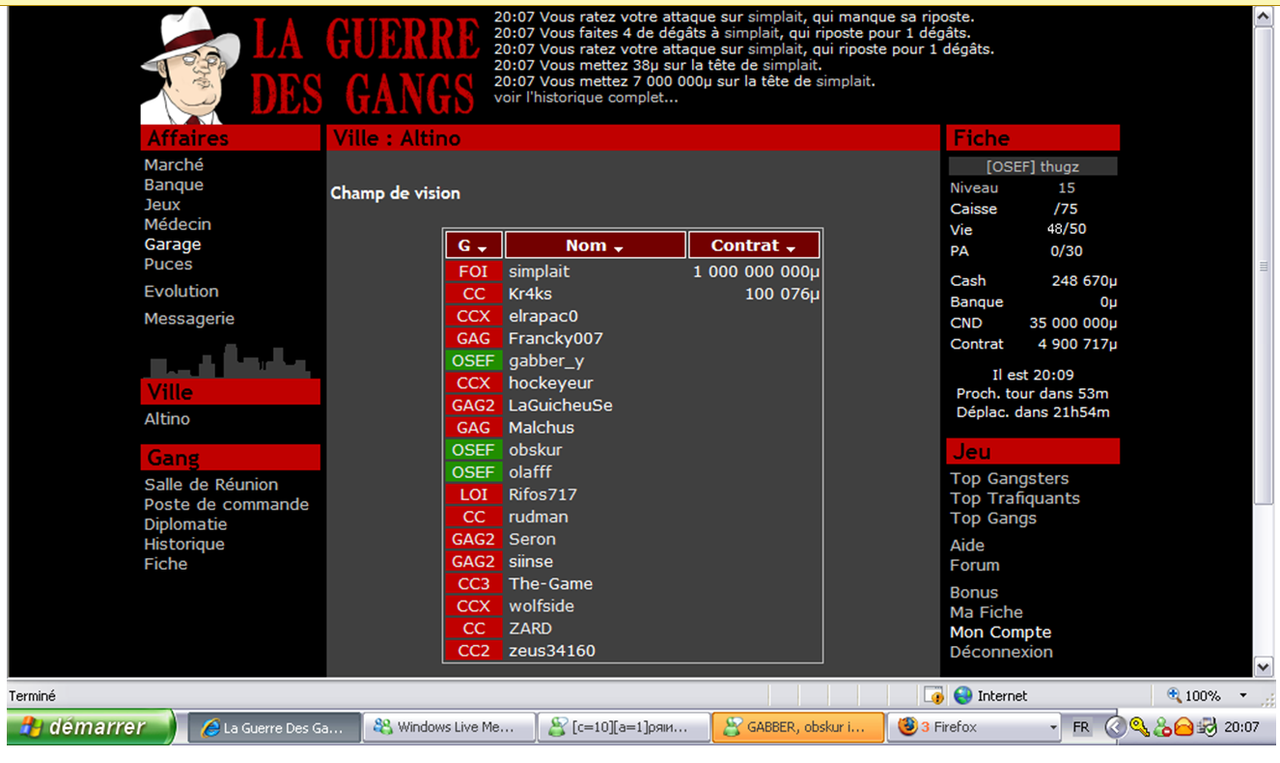Click the Internet zone globe in status bar

(962, 695)
